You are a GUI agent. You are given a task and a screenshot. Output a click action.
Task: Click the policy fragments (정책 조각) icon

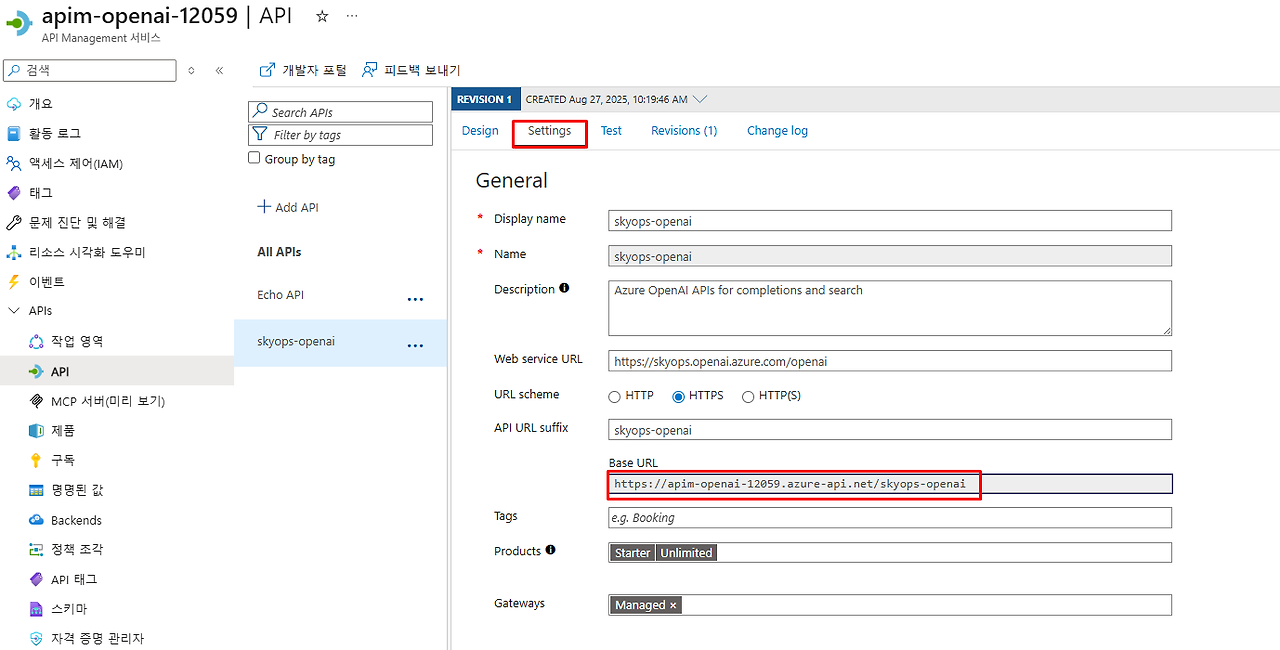[x=36, y=549]
